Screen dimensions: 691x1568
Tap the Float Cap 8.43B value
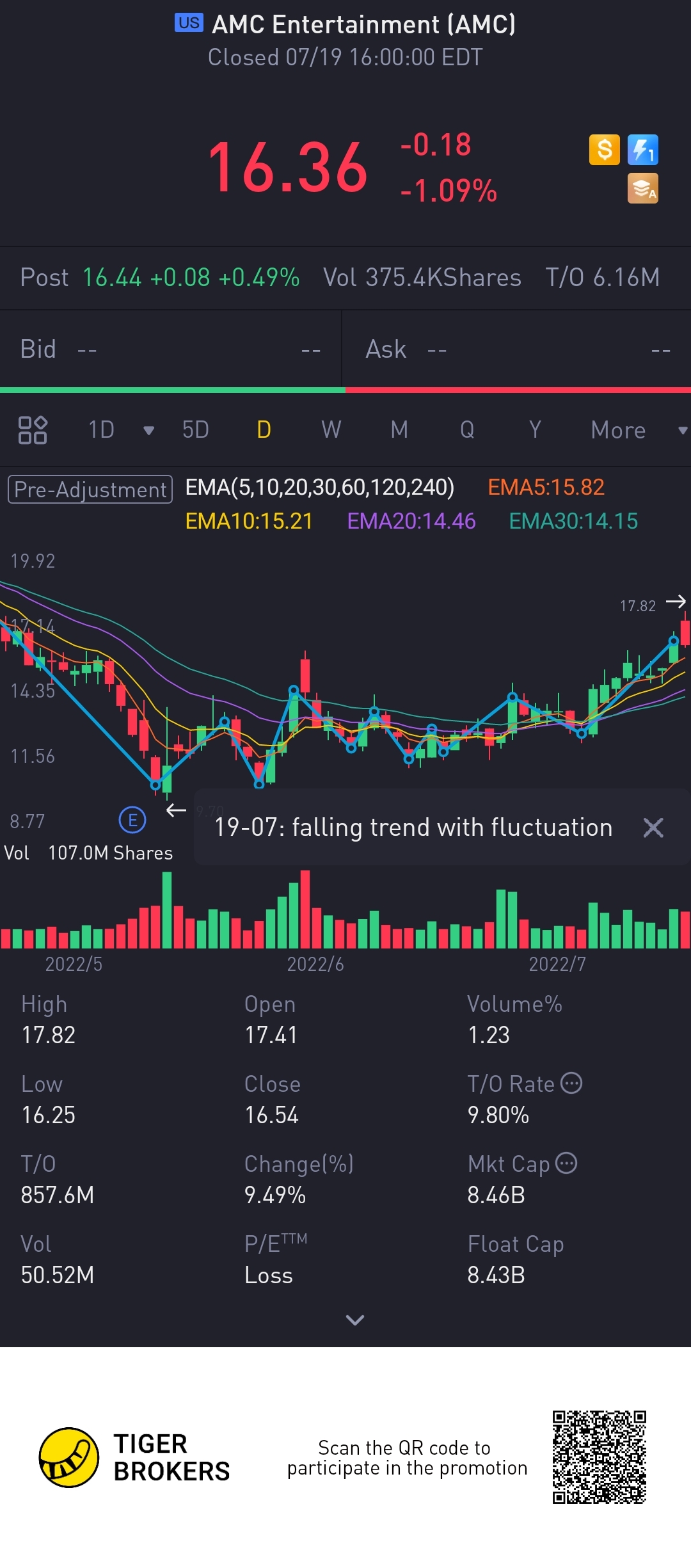pyautogui.click(x=496, y=1275)
